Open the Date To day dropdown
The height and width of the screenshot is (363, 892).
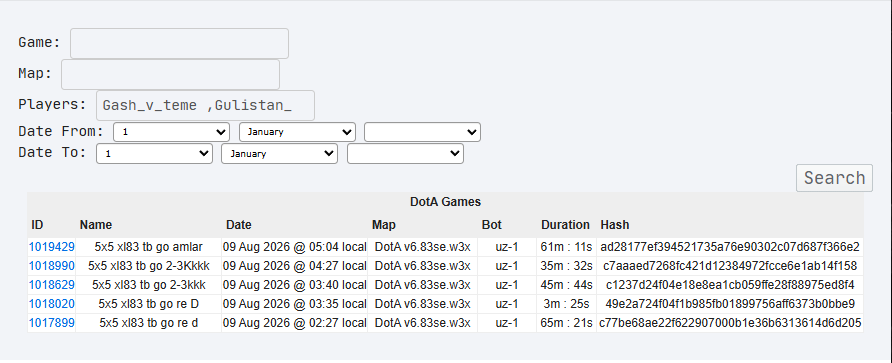[x=154, y=154]
